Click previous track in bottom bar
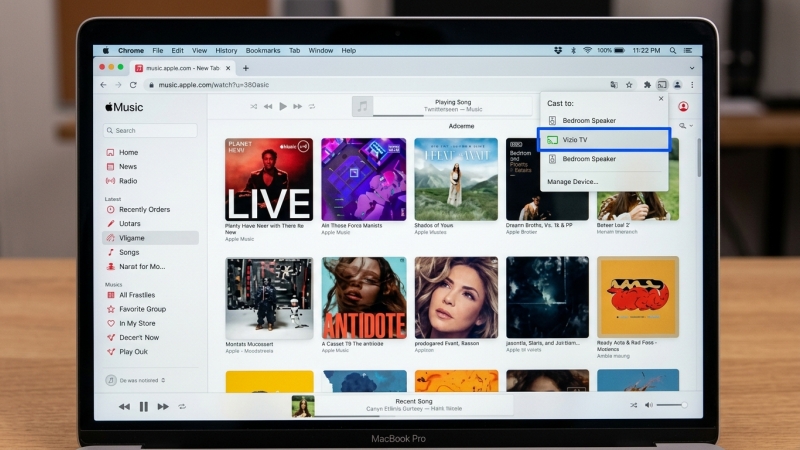 [124, 407]
